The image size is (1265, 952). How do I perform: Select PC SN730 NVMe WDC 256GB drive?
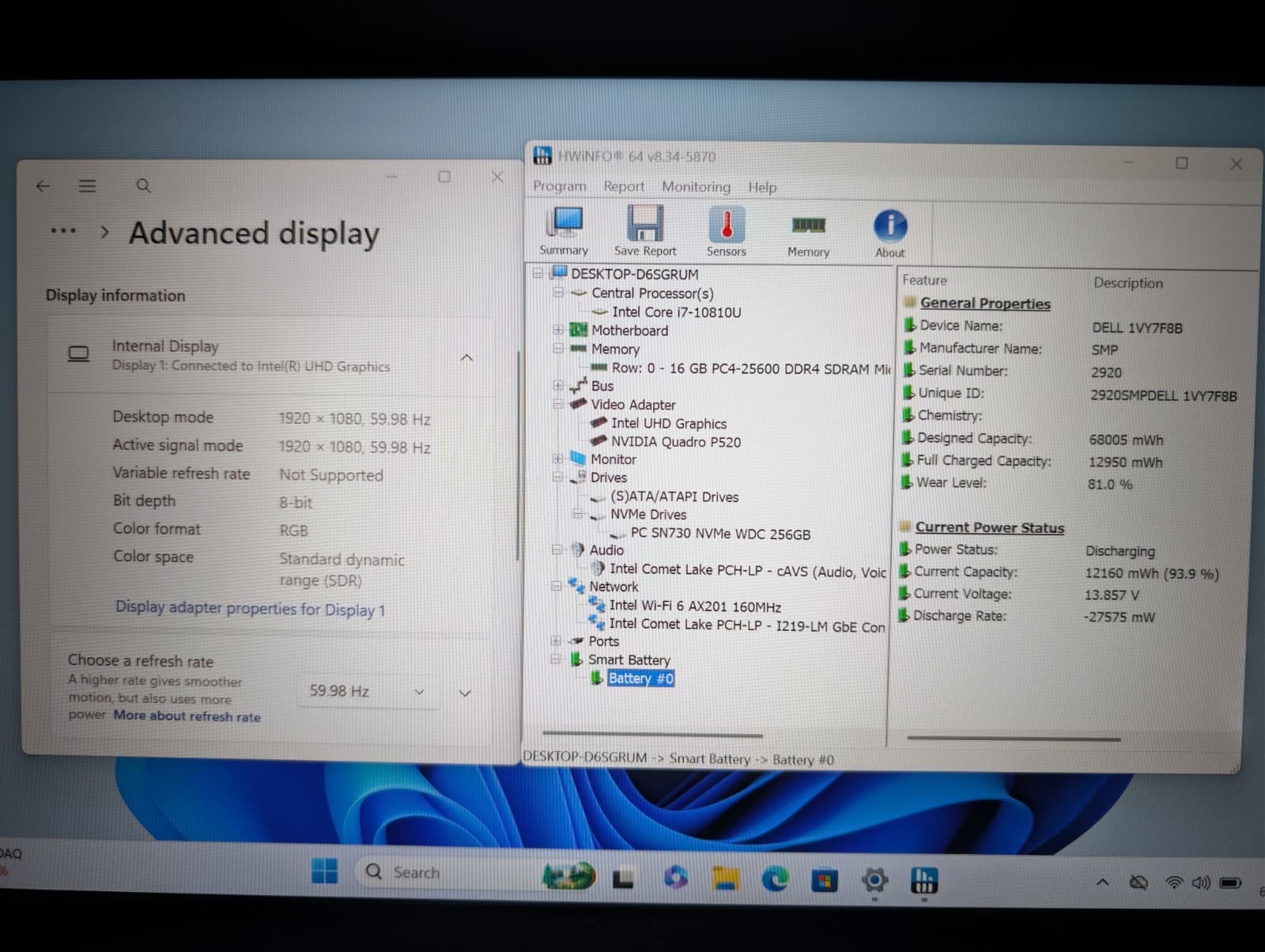point(720,534)
